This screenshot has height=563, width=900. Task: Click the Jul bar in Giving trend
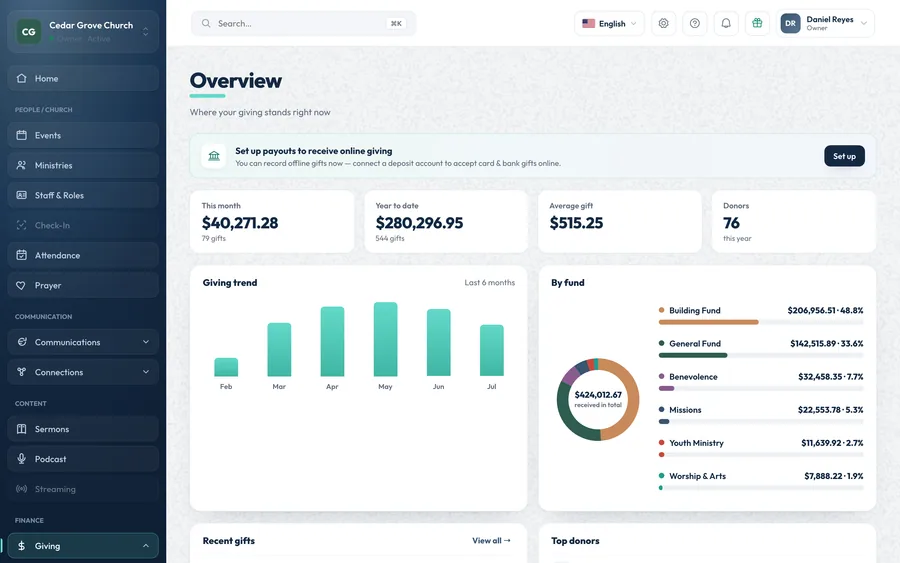click(x=492, y=350)
